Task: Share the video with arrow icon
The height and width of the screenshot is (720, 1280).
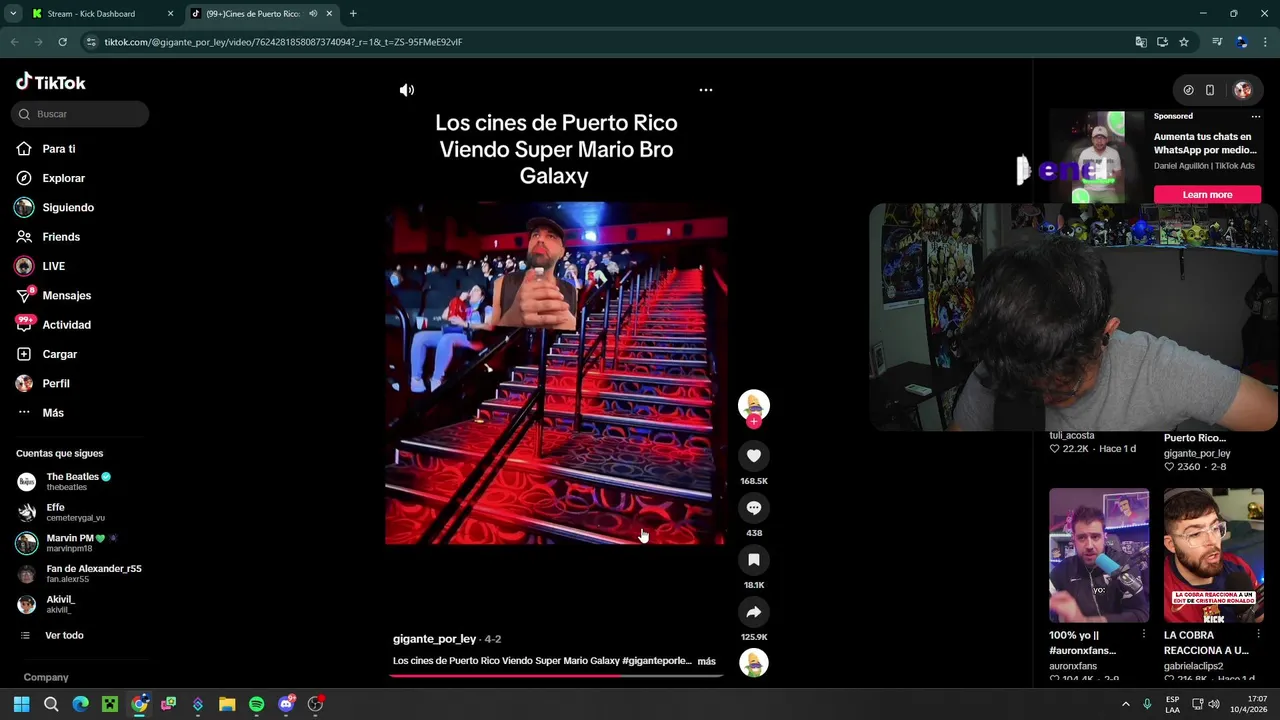Action: [754, 612]
